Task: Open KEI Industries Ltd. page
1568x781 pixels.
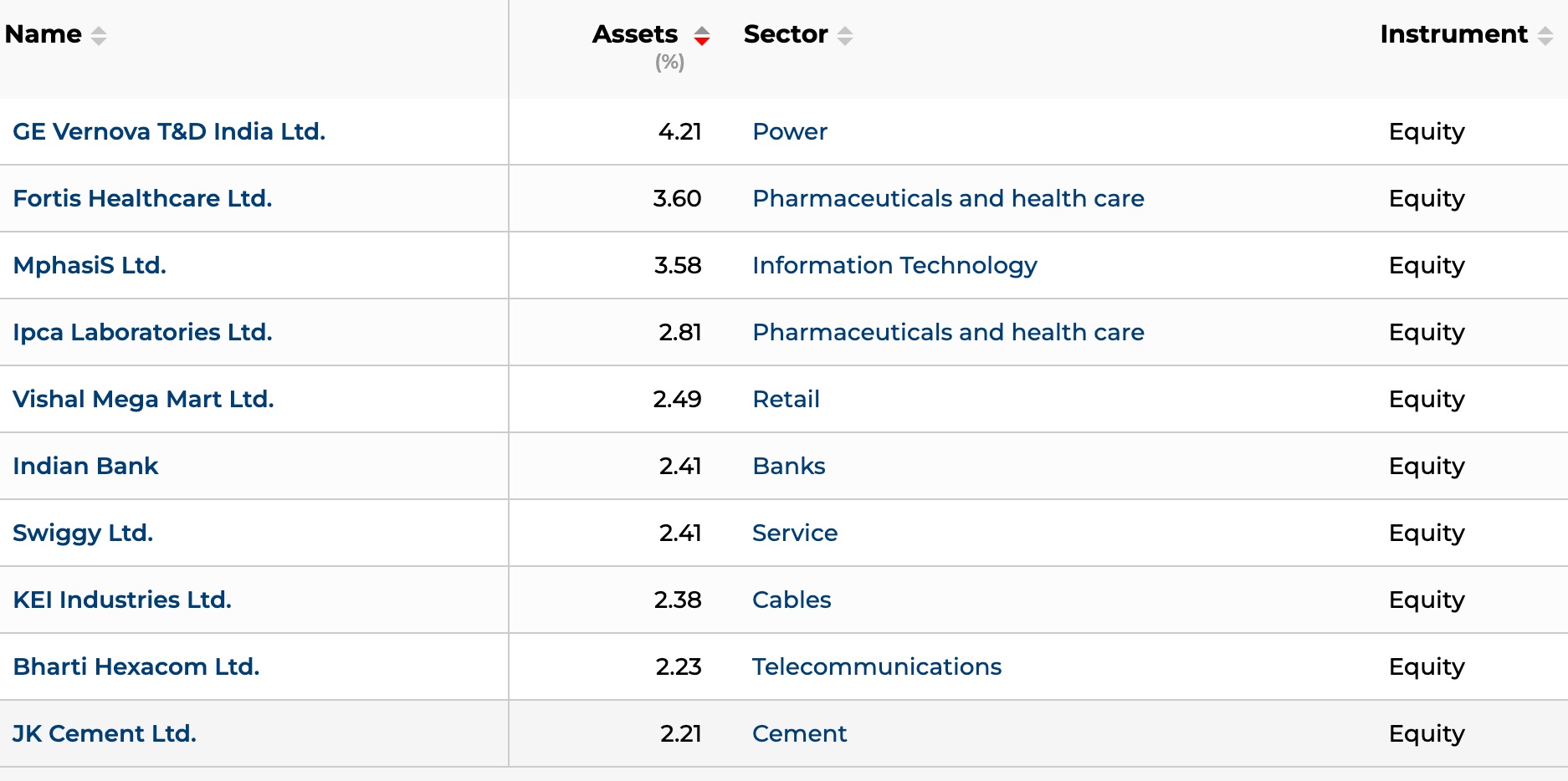Action: pos(122,600)
